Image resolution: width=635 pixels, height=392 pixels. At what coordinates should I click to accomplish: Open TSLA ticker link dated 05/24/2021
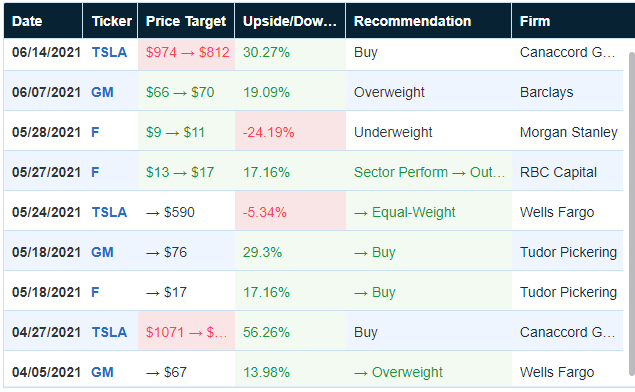pos(109,212)
